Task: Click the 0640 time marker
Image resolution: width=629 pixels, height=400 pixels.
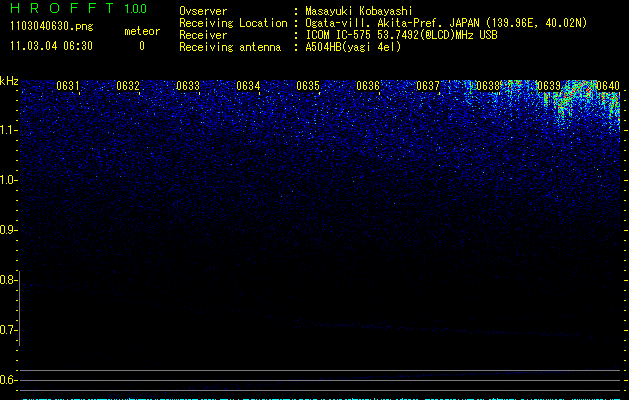Action: point(608,86)
